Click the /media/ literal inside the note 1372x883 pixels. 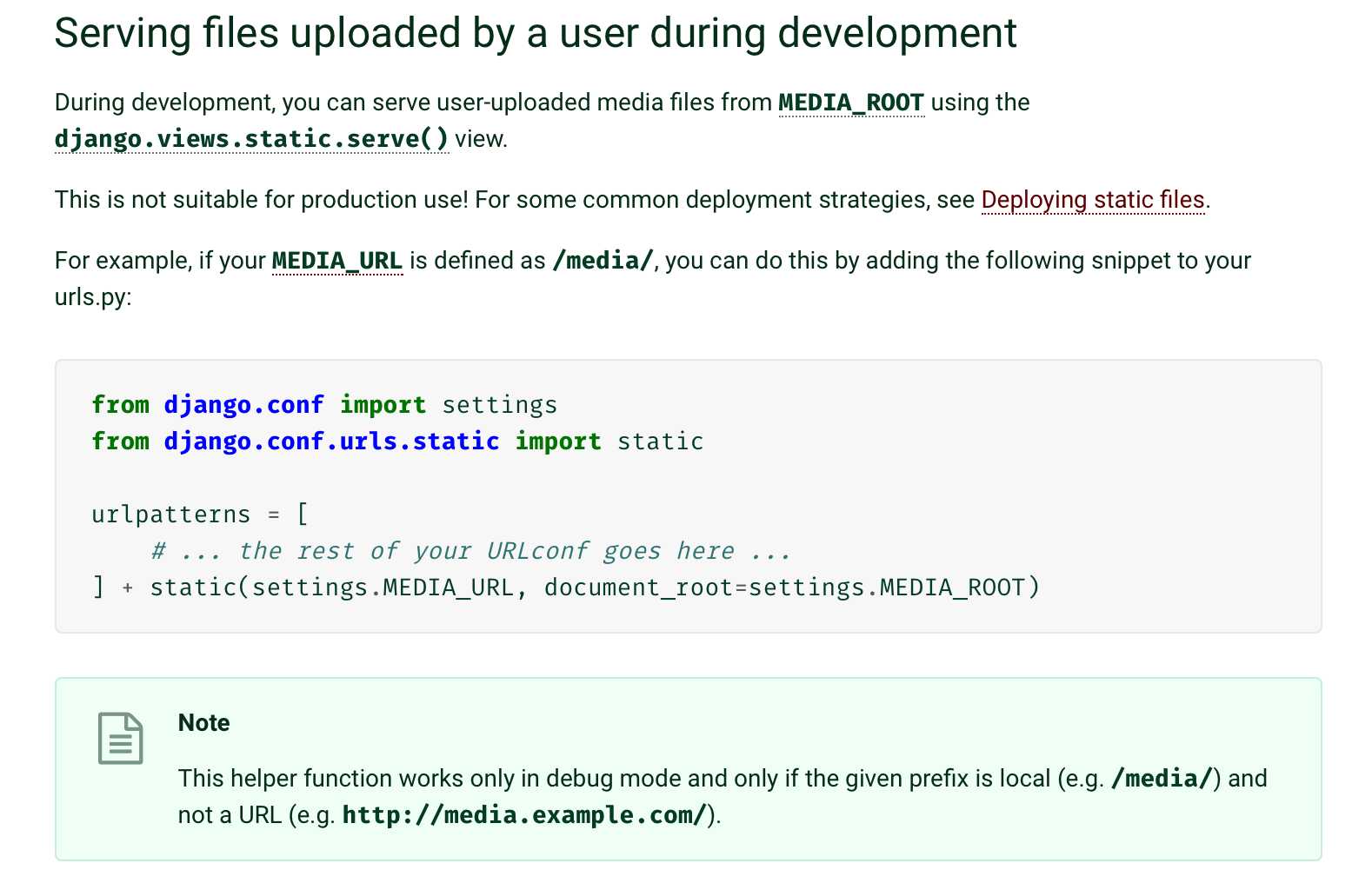coord(1162,779)
